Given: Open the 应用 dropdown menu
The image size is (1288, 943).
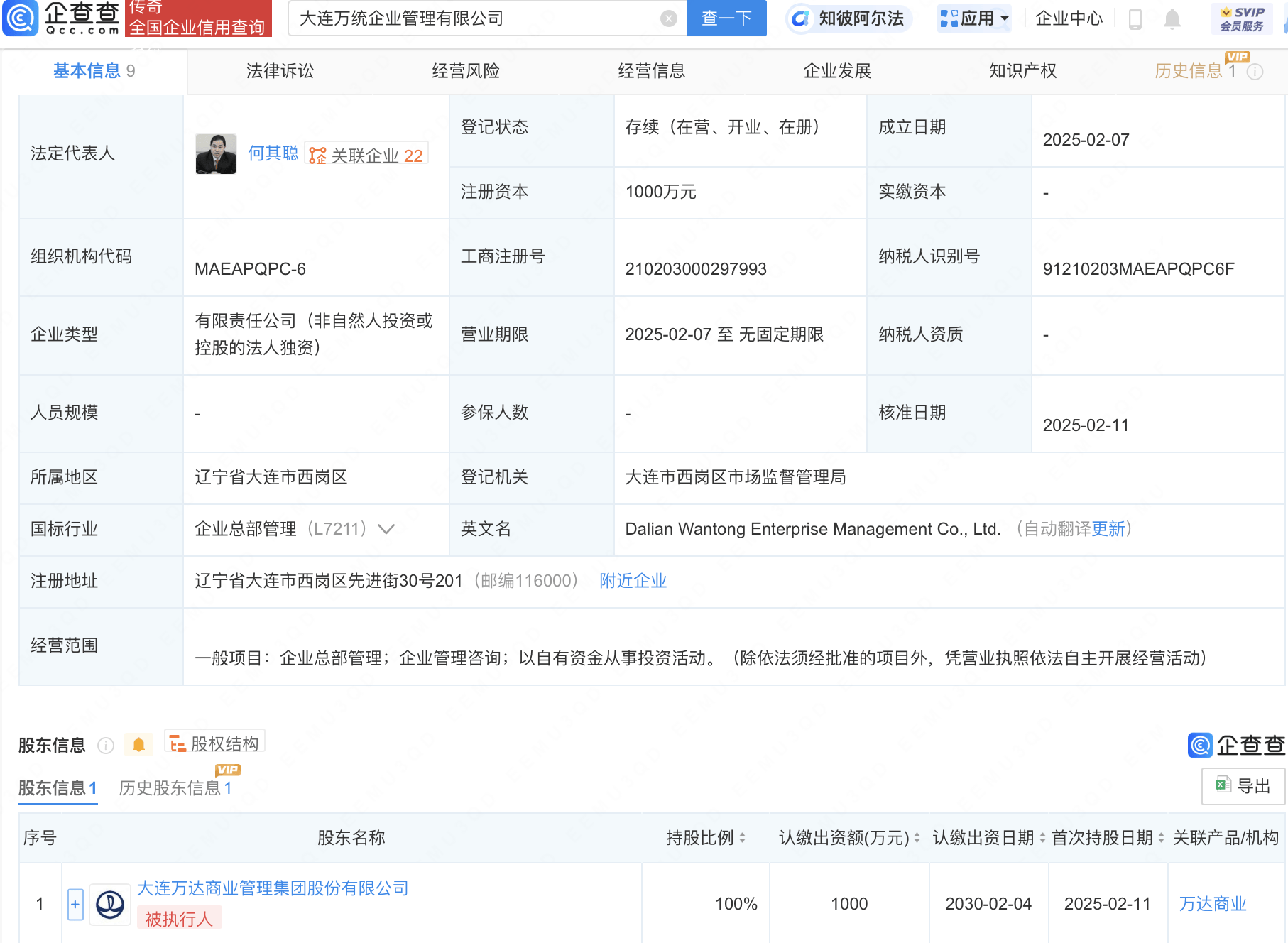Looking at the screenshot, I should pos(974,18).
